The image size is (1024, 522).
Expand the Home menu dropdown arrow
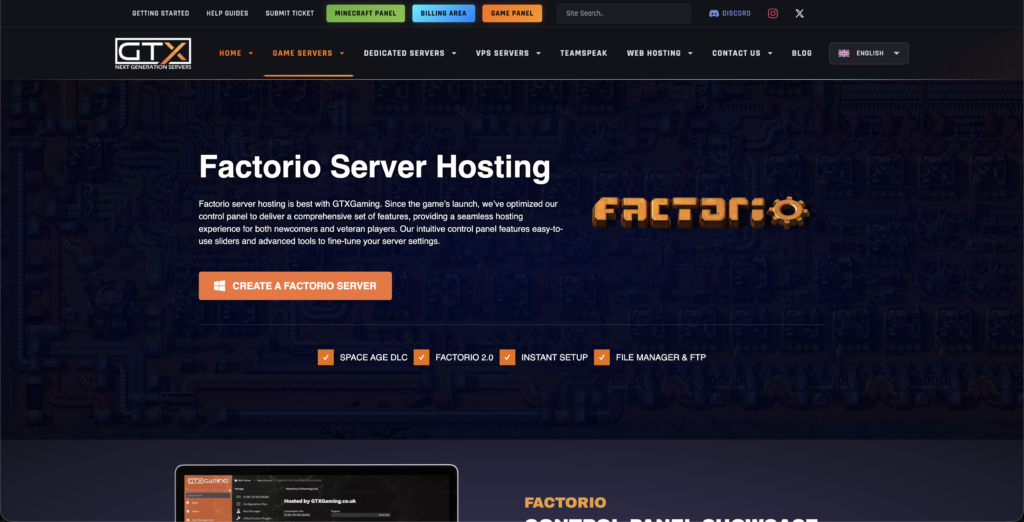click(251, 54)
